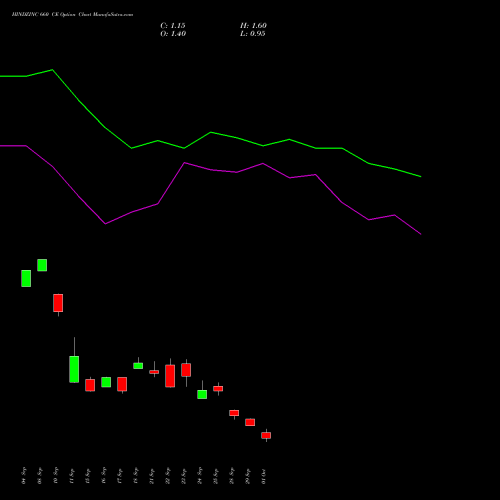Click the HINDZINC 660 CE Option chart title
The image size is (500, 500).
pos(72,15)
